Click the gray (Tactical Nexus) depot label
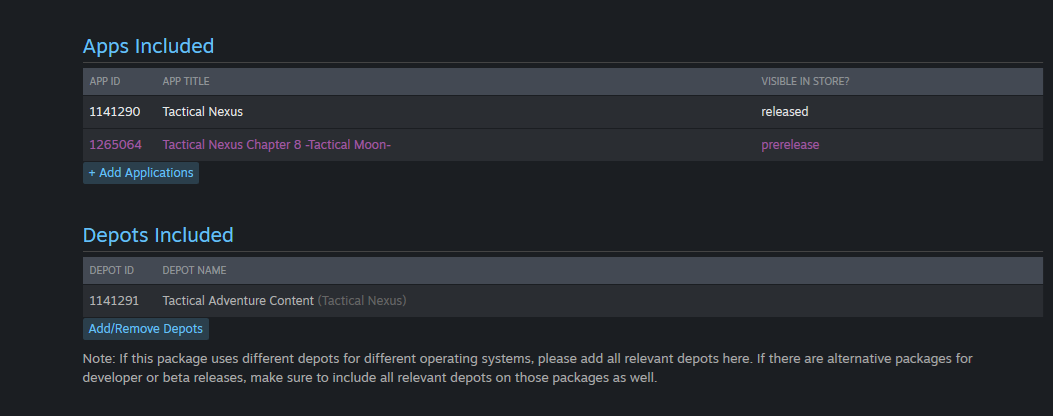1053x416 pixels. pyautogui.click(x=362, y=301)
